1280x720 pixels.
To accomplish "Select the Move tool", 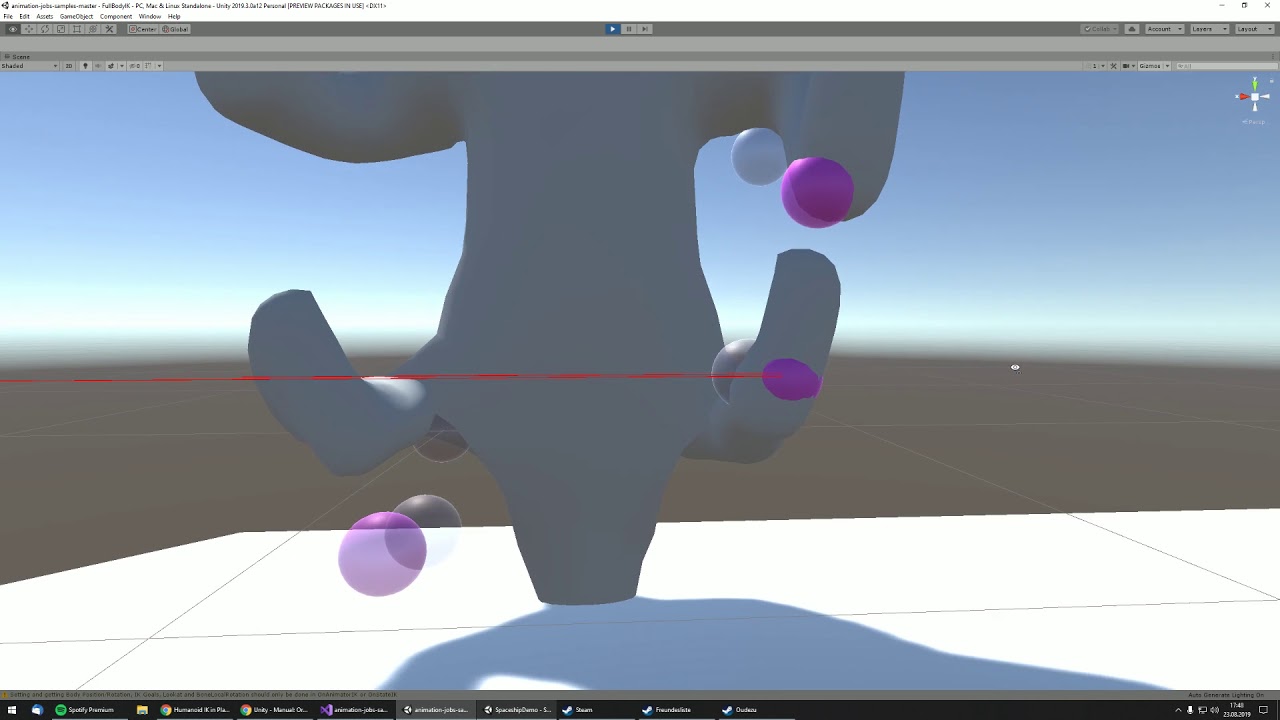I will [x=29, y=29].
